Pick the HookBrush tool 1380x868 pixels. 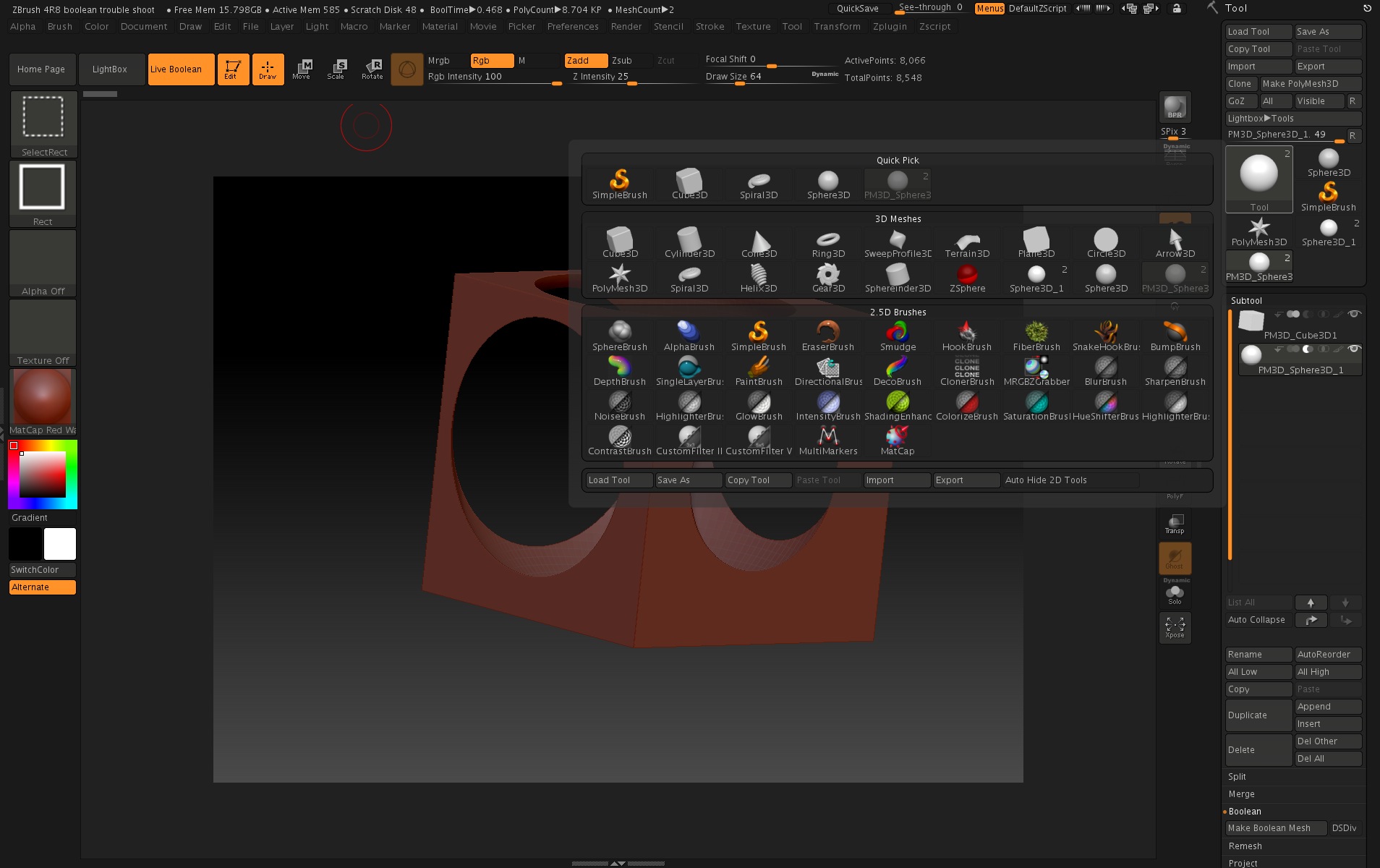(967, 336)
